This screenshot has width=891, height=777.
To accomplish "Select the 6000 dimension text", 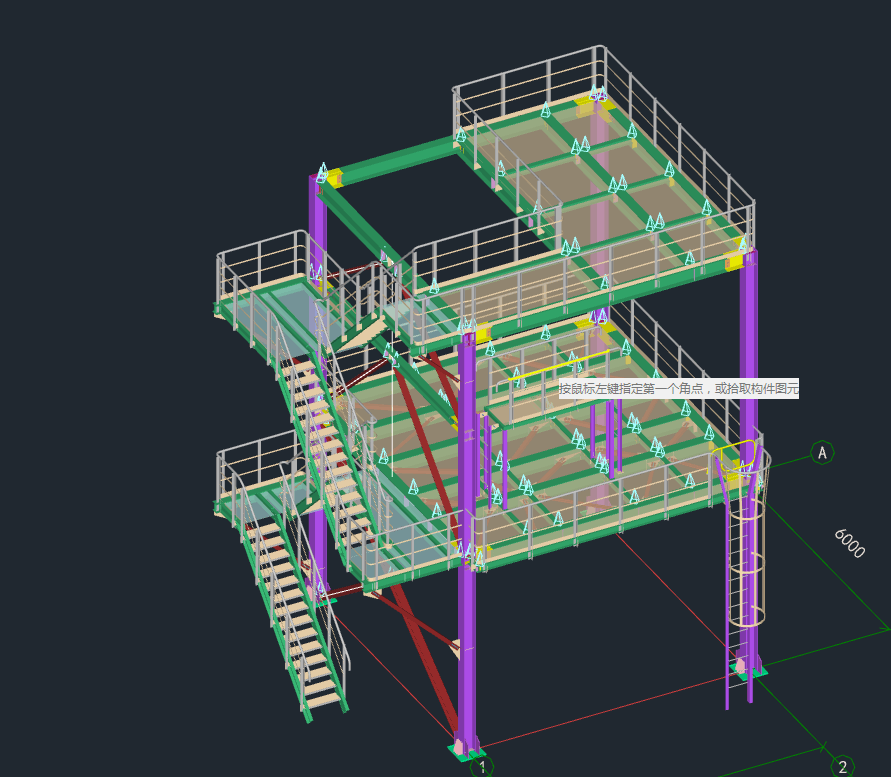I will click(x=850, y=543).
